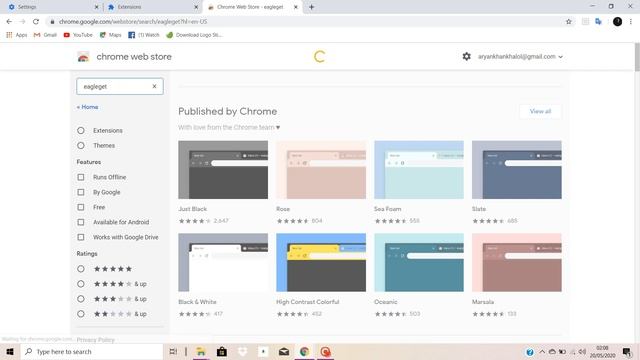Viewport: 640px width, 360px height.
Task: Open the taskbar clock and date
Action: pos(602,351)
